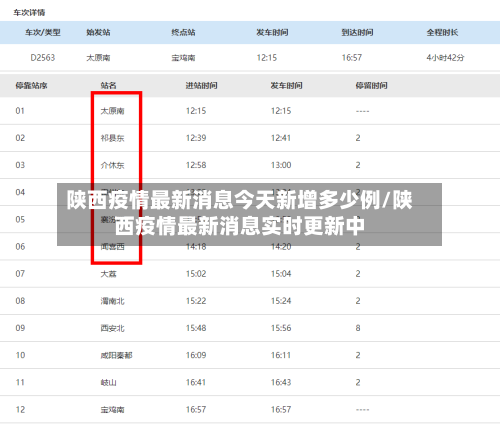Image resolution: width=500 pixels, height=430 pixels.
Task: Click arrival time '16:09'
Action: (x=196, y=355)
